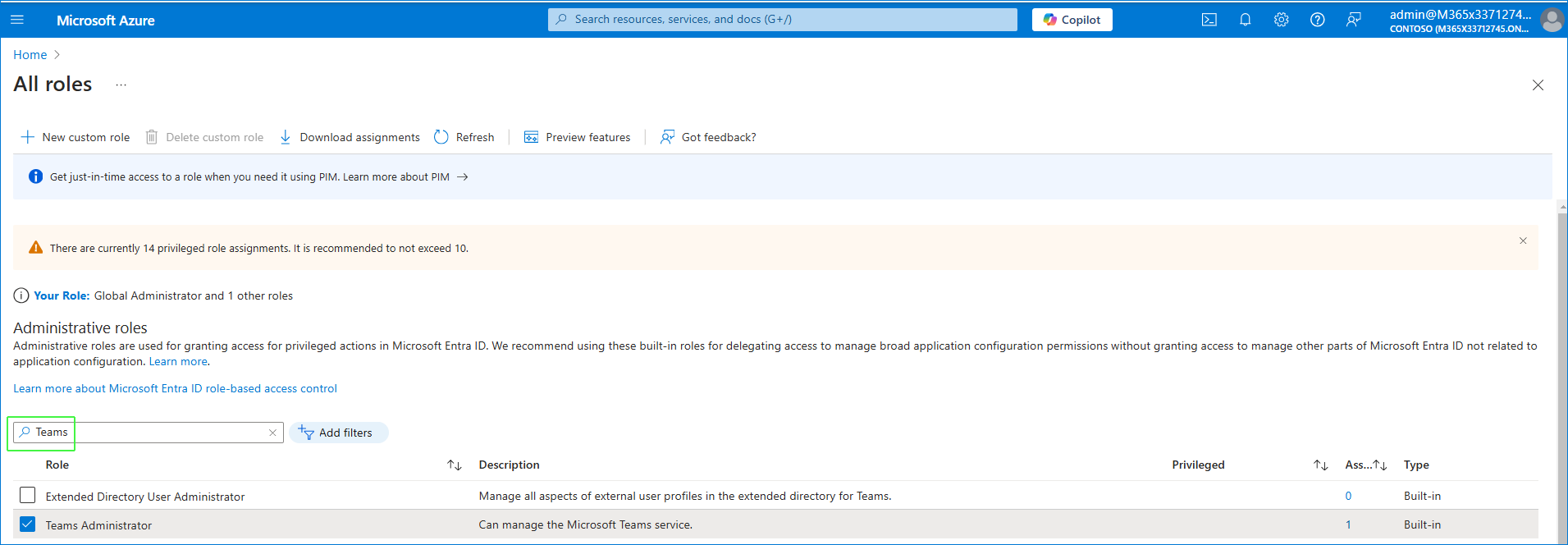Click Add filters
Screen dimensions: 1568x545
[x=338, y=433]
